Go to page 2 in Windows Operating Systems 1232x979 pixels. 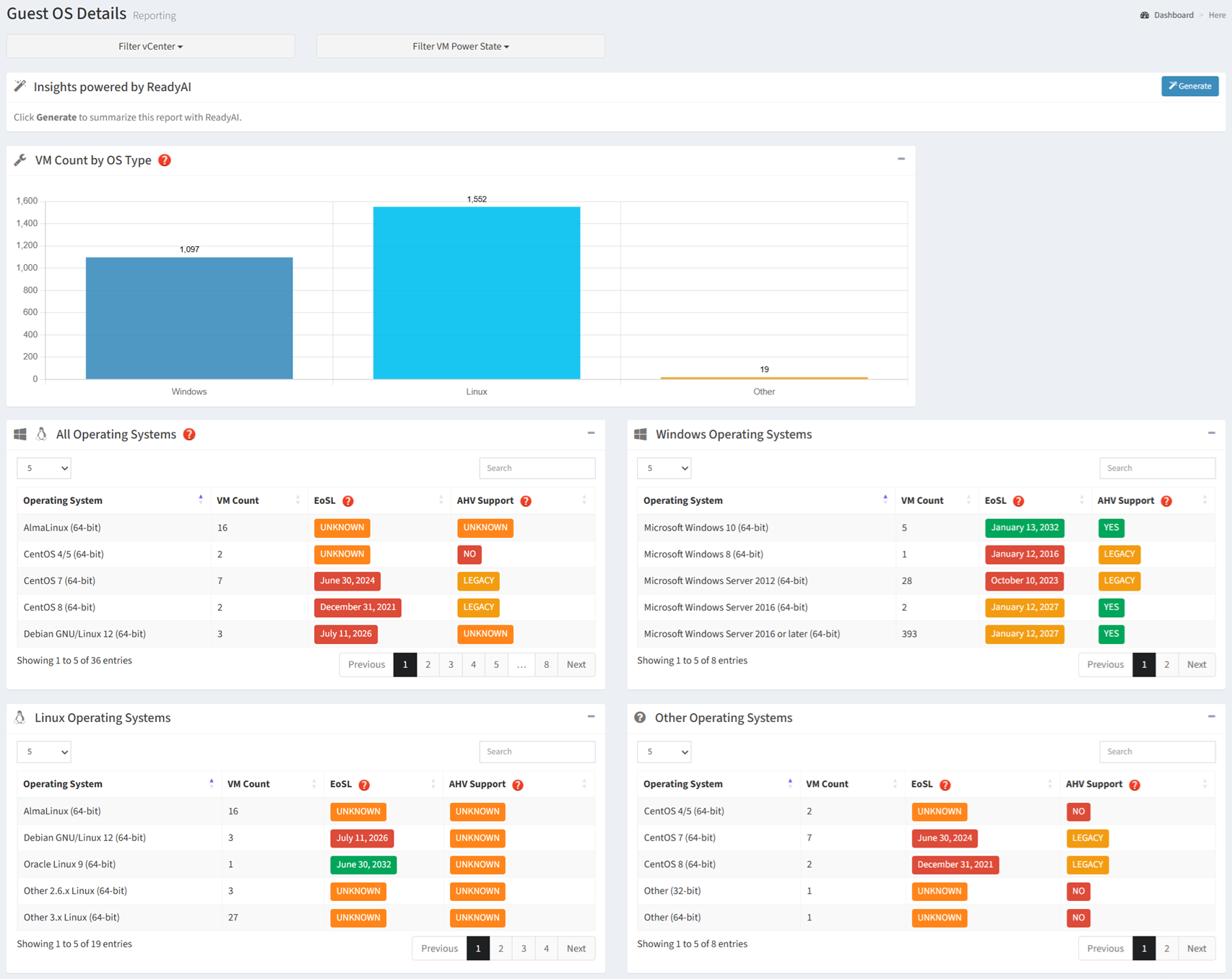[1167, 665]
